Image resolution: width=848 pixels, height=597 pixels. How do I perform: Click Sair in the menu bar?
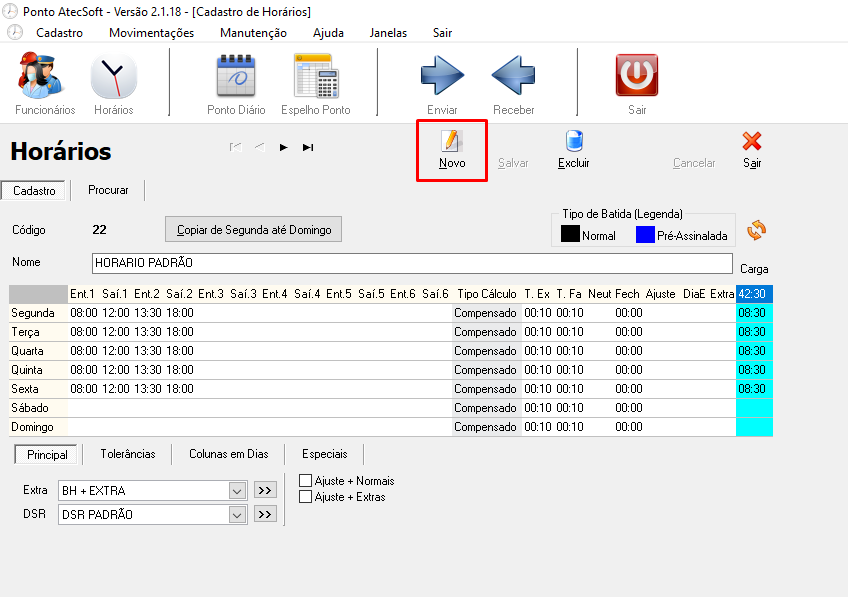pyautogui.click(x=442, y=32)
